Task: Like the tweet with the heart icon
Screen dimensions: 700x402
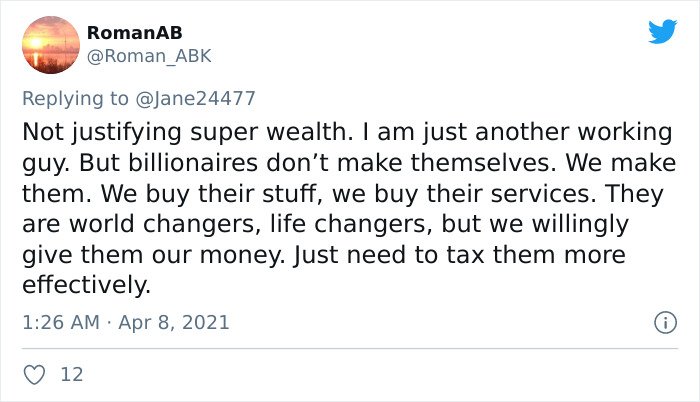Action: [x=34, y=375]
